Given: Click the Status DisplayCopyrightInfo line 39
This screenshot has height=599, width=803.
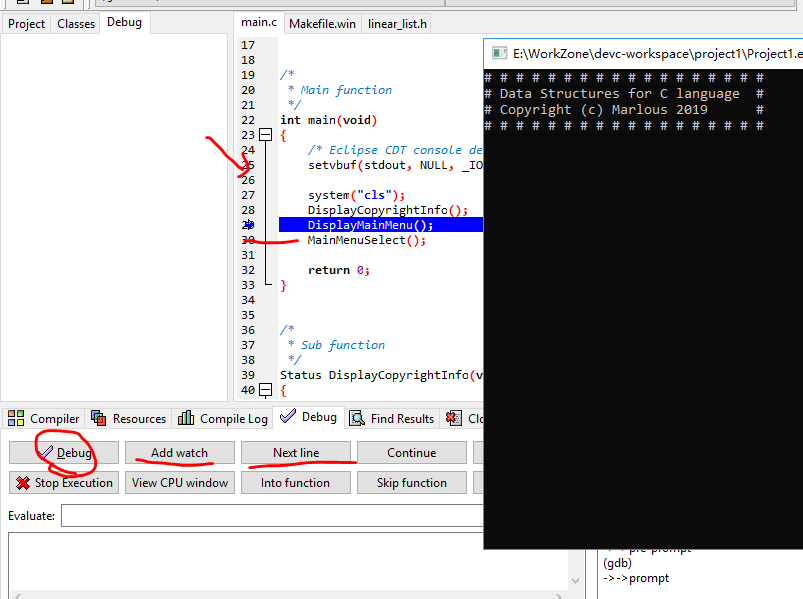Looking at the screenshot, I should 381,375.
